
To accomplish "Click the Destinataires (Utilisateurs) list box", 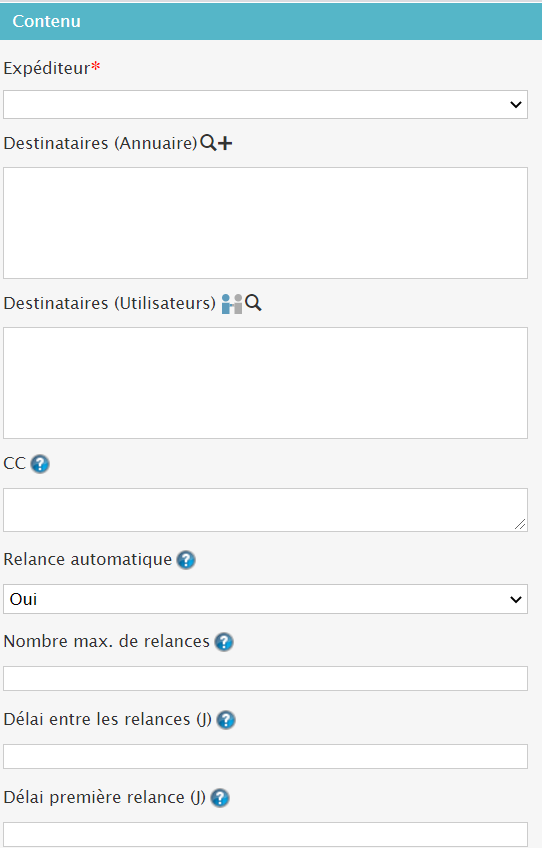I will pos(266,383).
